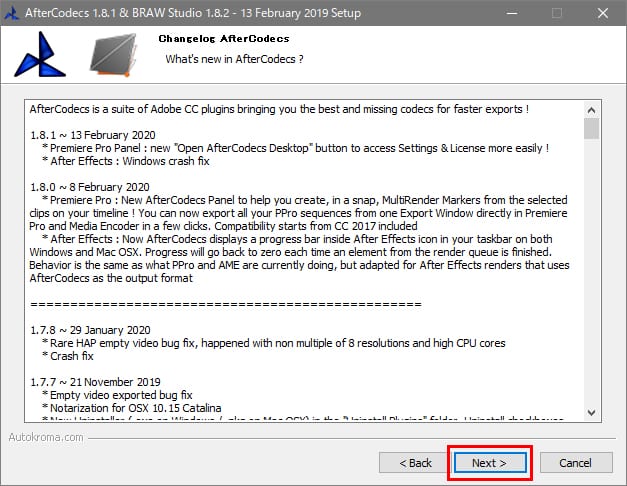Click the 'AfterCodecs as the output format' line
Image resolution: width=627 pixels, height=486 pixels.
pyautogui.click(x=111, y=278)
